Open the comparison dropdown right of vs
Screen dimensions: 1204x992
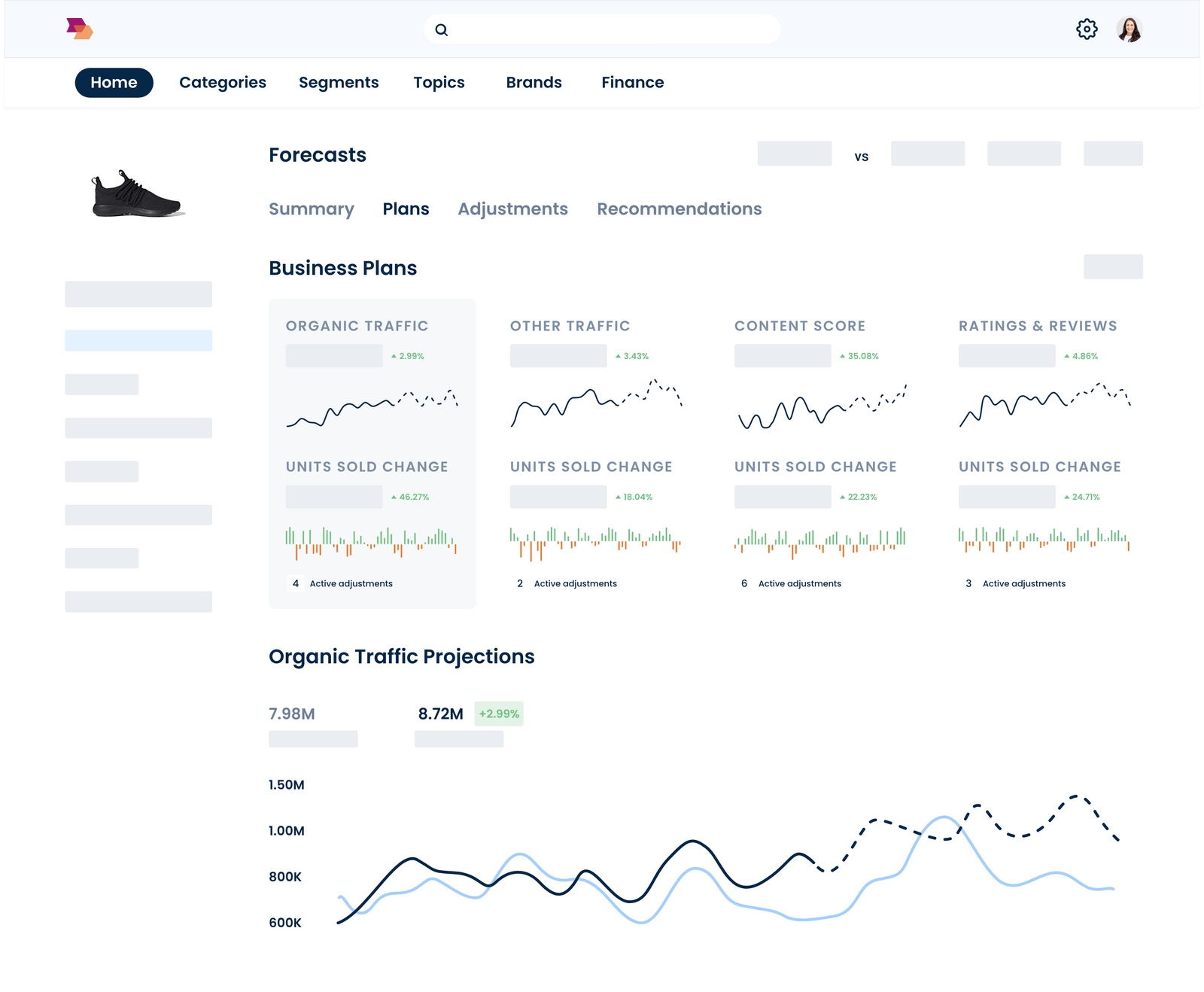927,154
